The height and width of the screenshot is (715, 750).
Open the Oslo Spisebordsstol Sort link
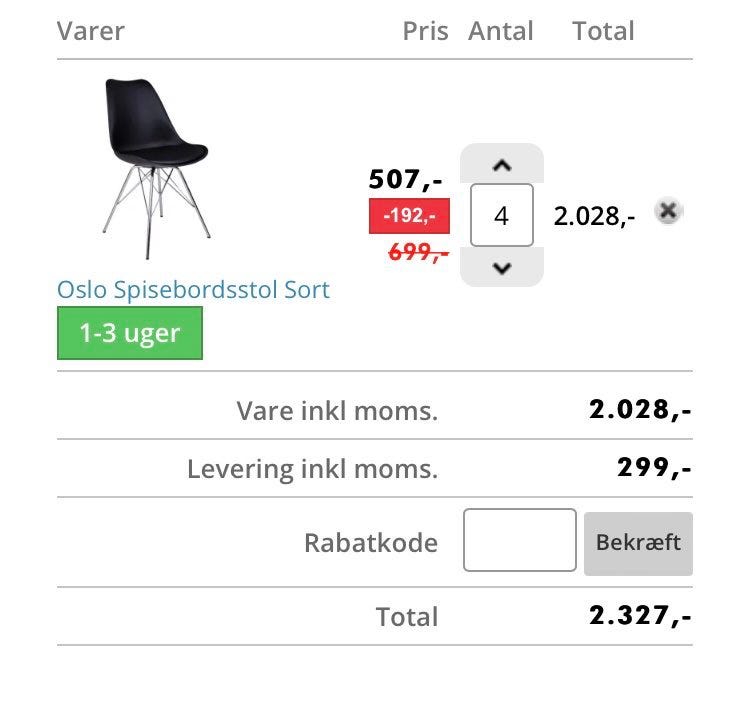[x=193, y=290]
